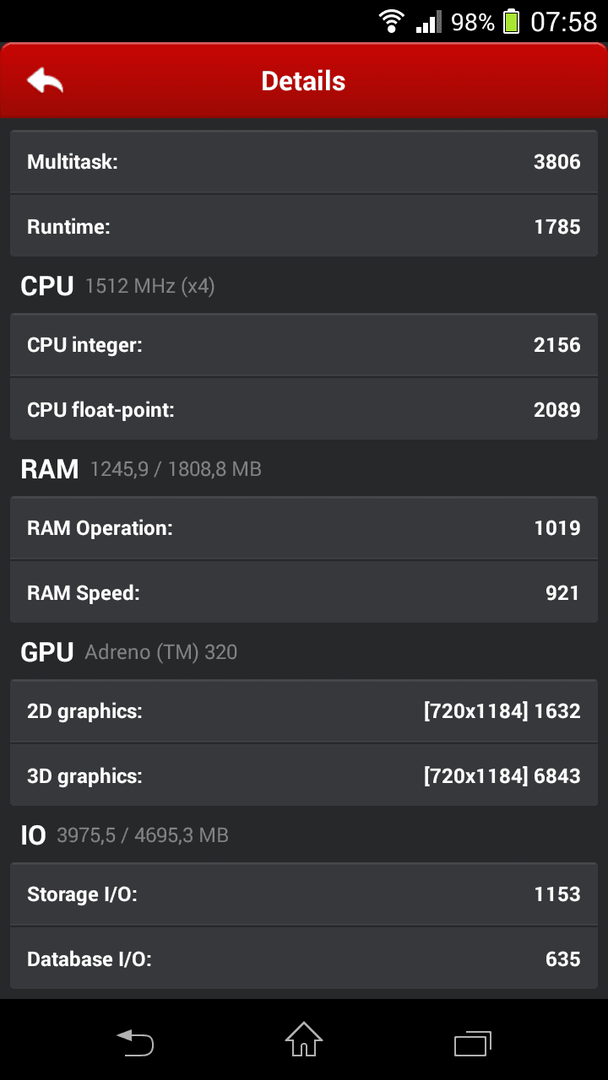Viewport: 608px width, 1080px height.
Task: Open the recent apps navigation button
Action: pyautogui.click(x=473, y=1043)
